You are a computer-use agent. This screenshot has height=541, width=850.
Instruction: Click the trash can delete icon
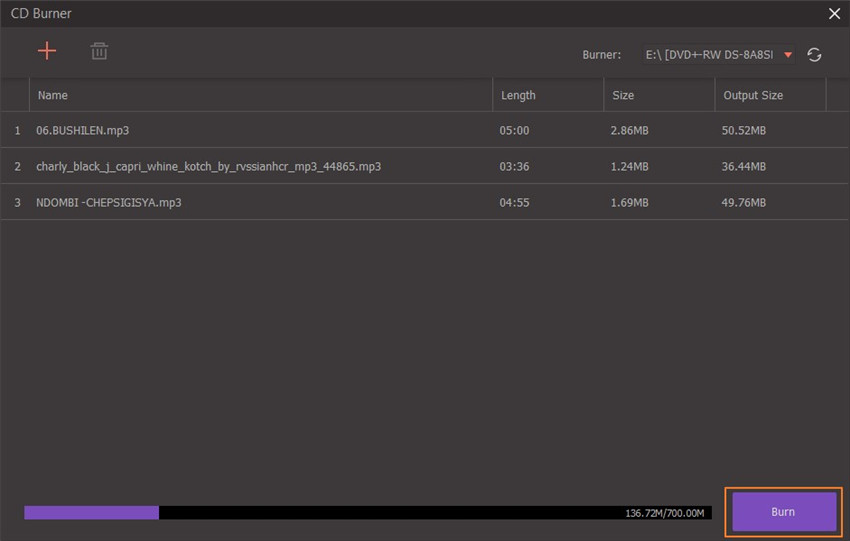click(99, 51)
